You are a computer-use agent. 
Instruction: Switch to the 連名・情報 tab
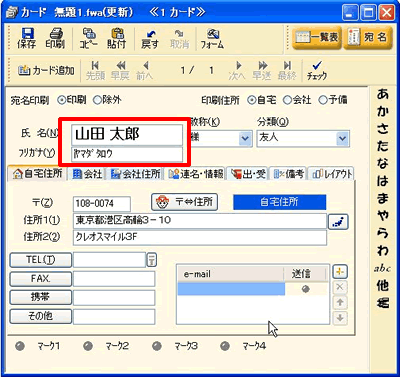(196, 174)
